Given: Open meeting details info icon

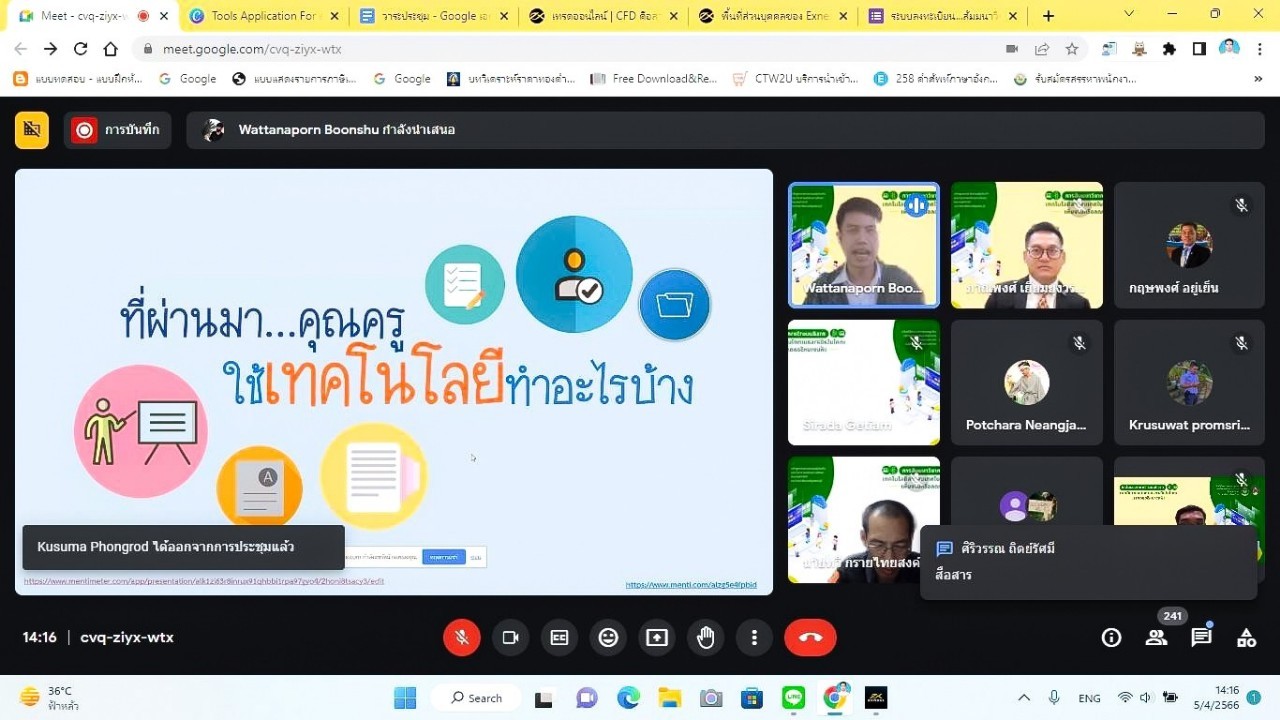Looking at the screenshot, I should pos(1111,637).
